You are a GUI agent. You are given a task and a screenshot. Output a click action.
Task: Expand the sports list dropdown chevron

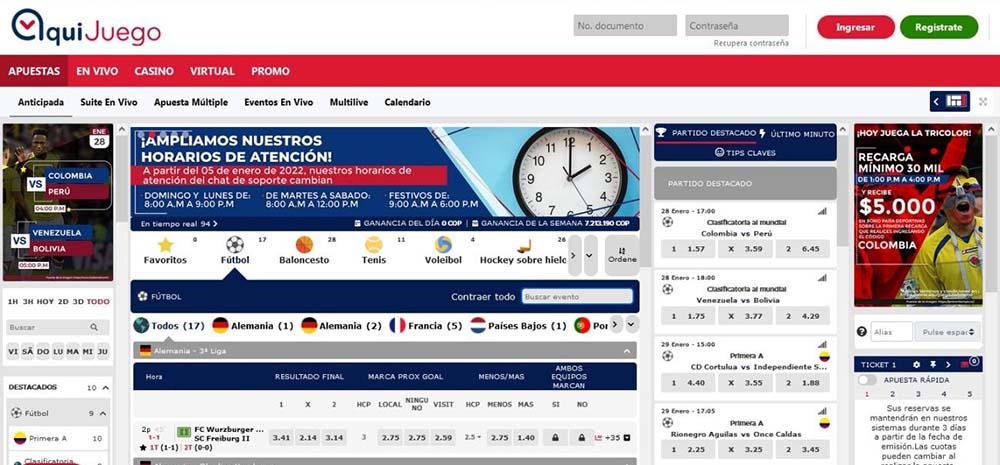click(591, 255)
